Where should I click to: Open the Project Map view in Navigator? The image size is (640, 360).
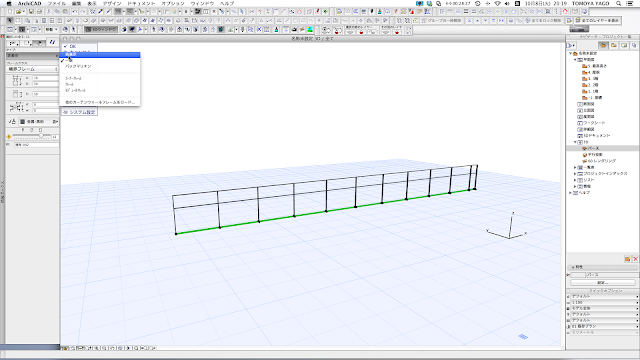point(603,45)
